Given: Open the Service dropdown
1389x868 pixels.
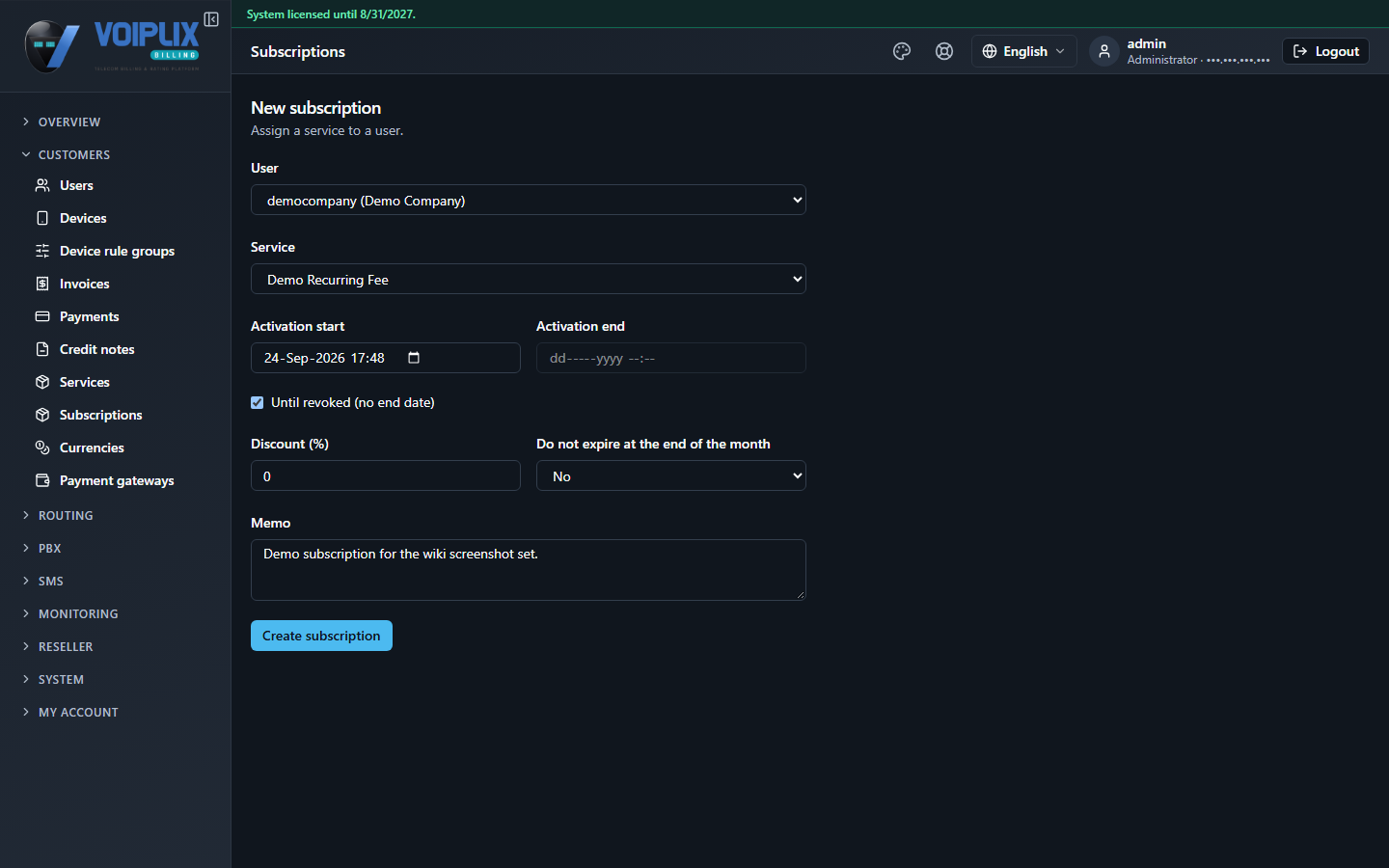Looking at the screenshot, I should coord(529,279).
